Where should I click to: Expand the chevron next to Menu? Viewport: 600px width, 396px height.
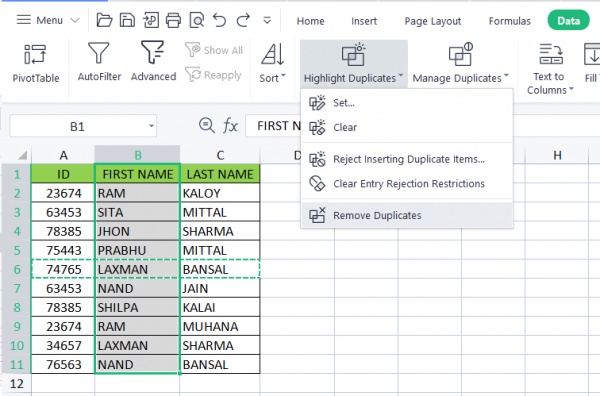point(75,20)
